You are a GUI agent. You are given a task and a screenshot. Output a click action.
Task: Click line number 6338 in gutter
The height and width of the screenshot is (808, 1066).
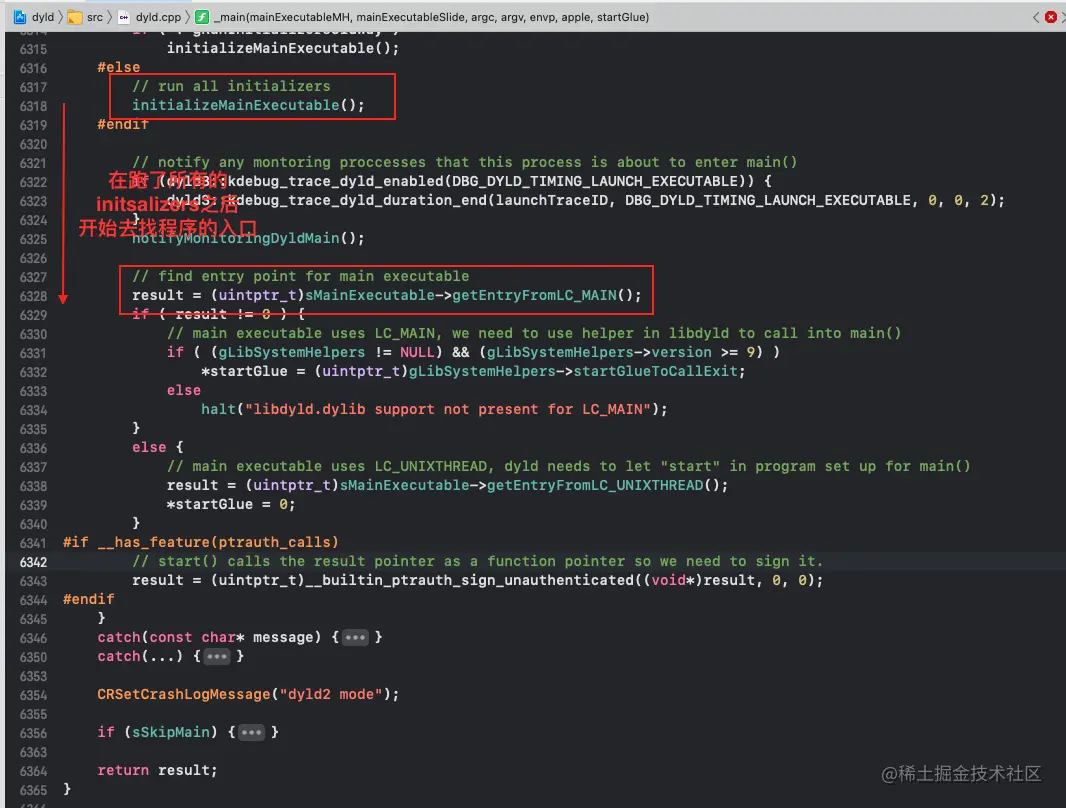33,486
